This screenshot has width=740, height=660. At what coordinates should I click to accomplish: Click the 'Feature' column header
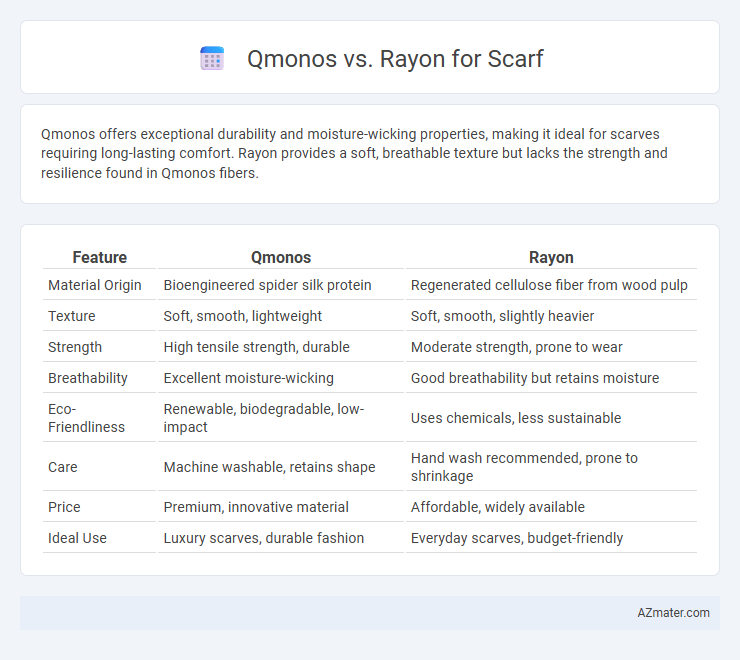click(x=100, y=257)
